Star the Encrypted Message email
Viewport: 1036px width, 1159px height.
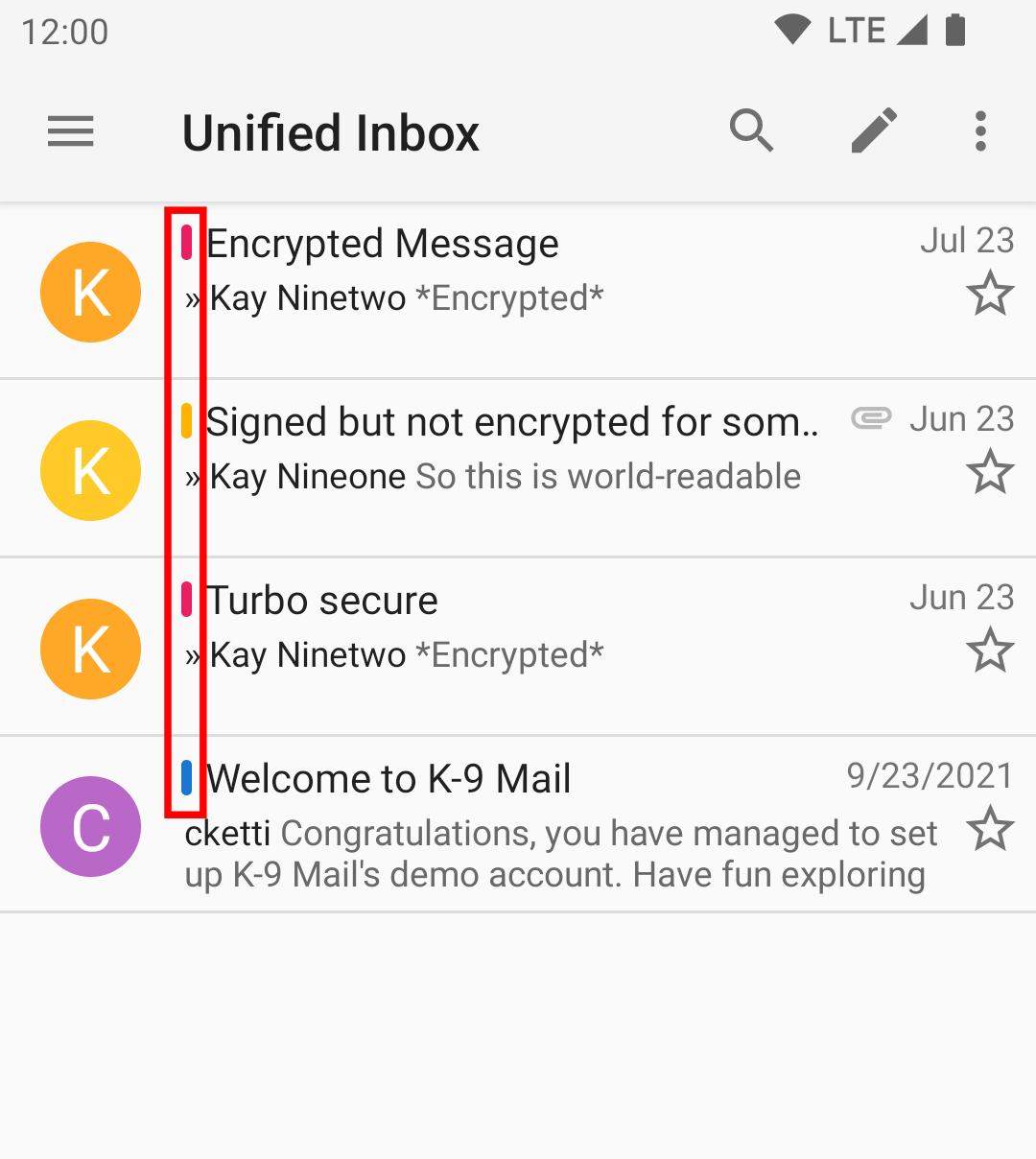coord(990,294)
